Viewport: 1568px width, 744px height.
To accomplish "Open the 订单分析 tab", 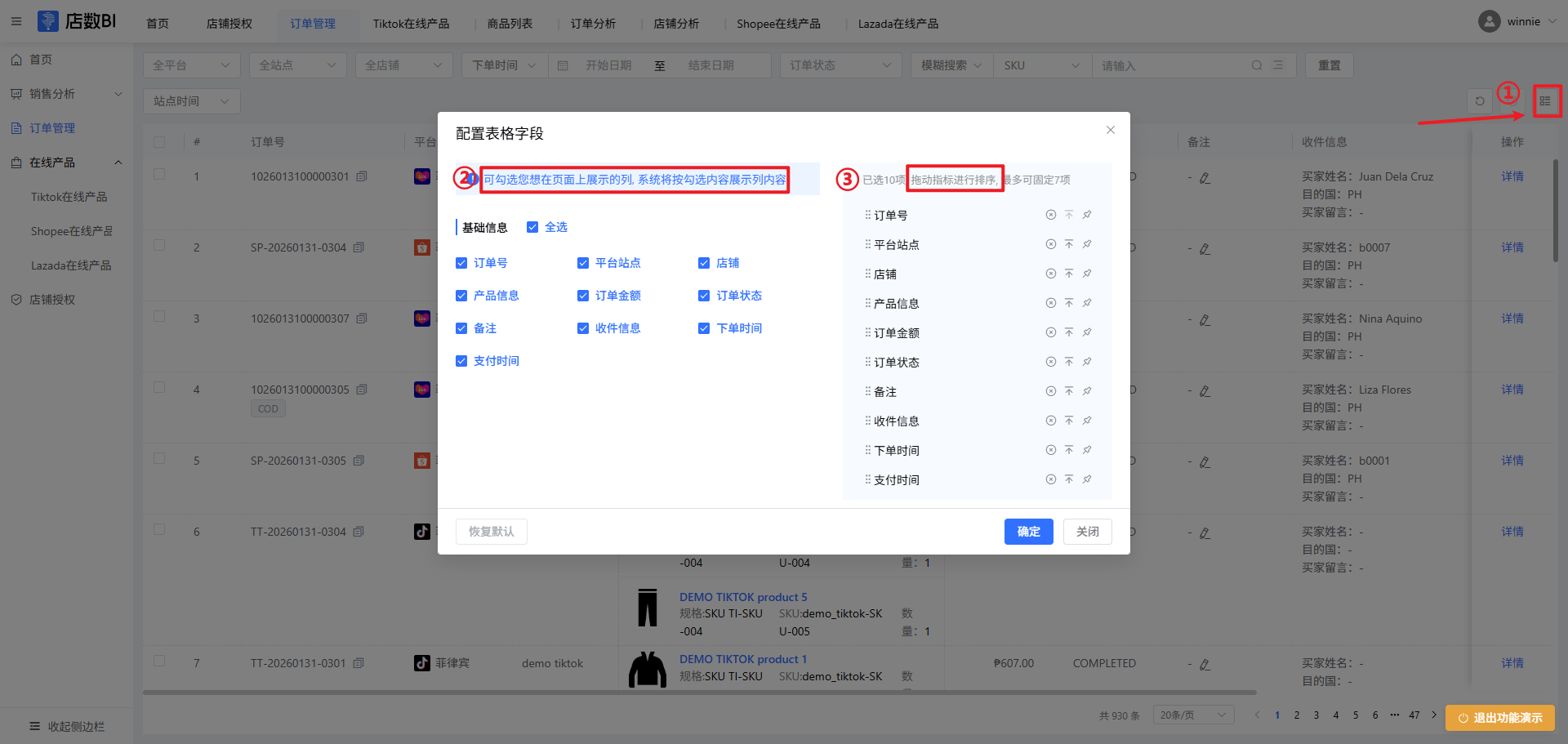I will pyautogui.click(x=593, y=24).
